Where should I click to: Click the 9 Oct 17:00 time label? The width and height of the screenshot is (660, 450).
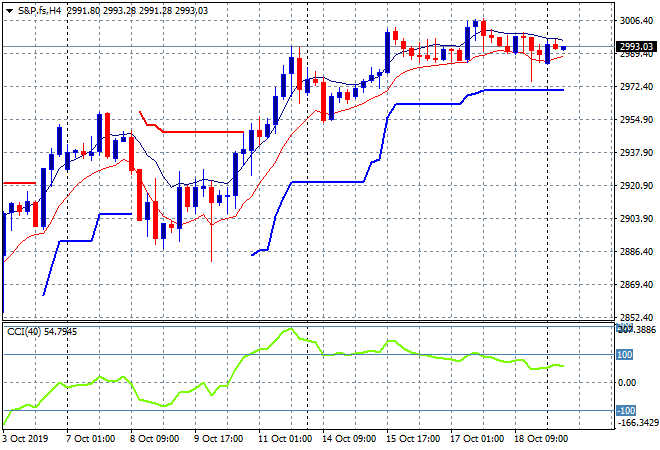(218, 439)
